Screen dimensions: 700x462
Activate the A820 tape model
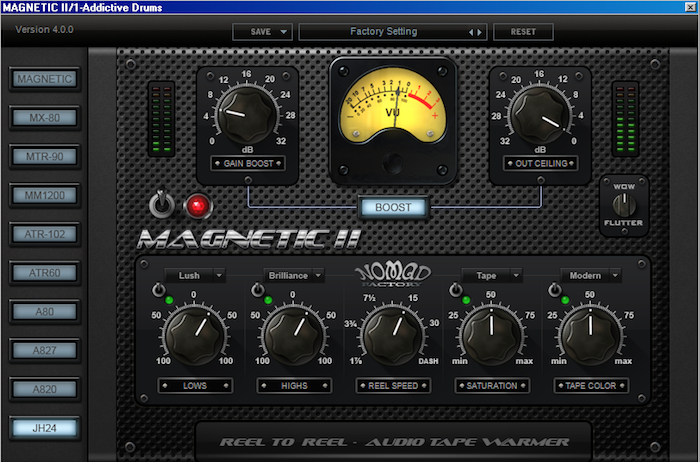45,389
